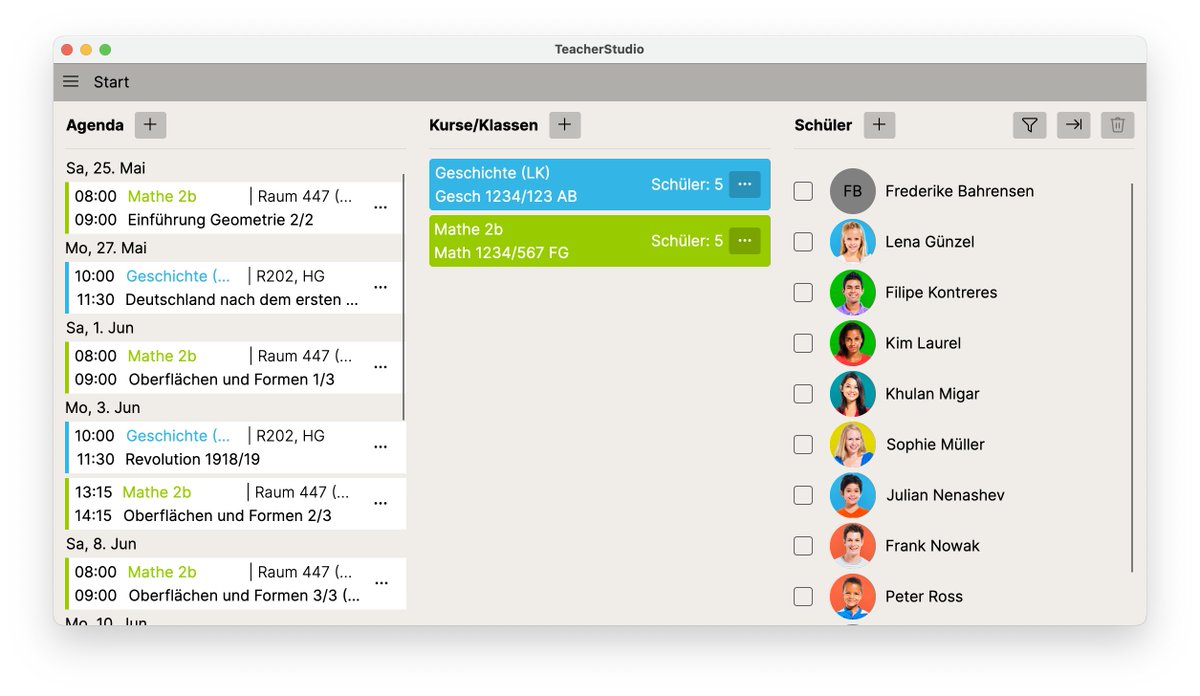Click the trash icon to delete students
The width and height of the screenshot is (1200, 696).
pos(1118,125)
